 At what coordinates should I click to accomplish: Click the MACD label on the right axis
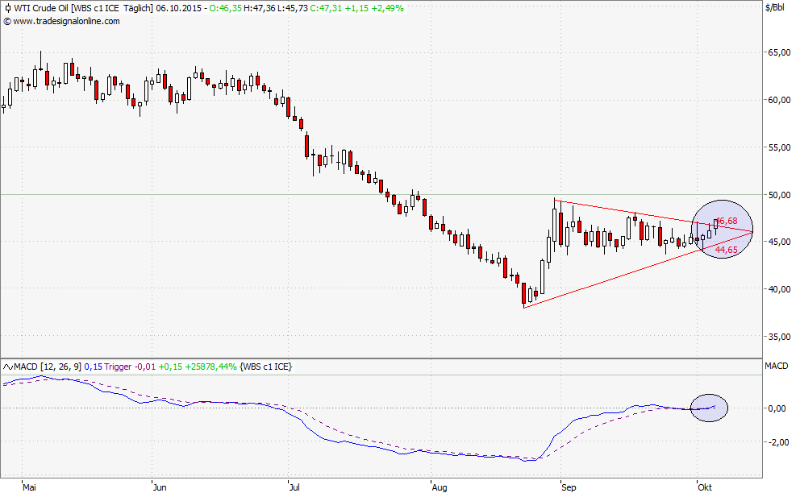tap(776, 368)
